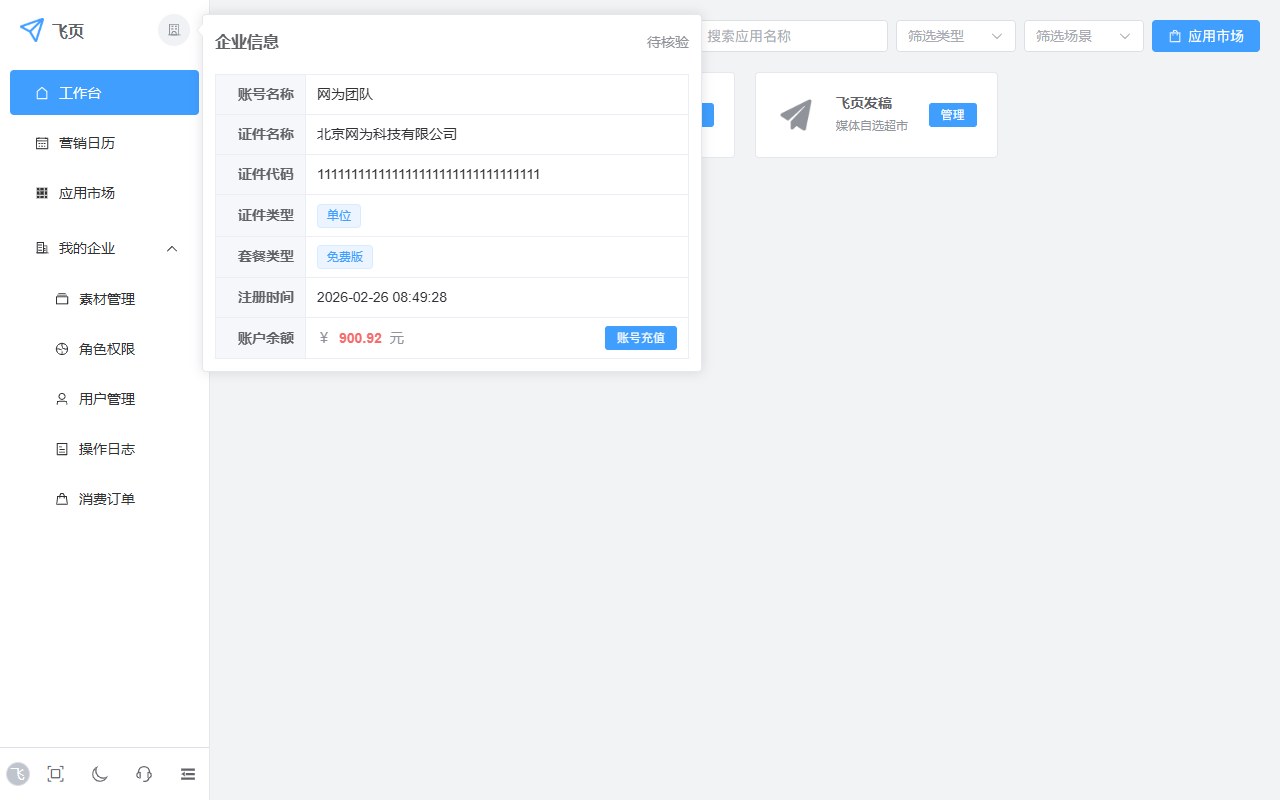Viewport: 1280px width, 800px height.
Task: Open the 角色权限 page
Action: click(x=108, y=348)
